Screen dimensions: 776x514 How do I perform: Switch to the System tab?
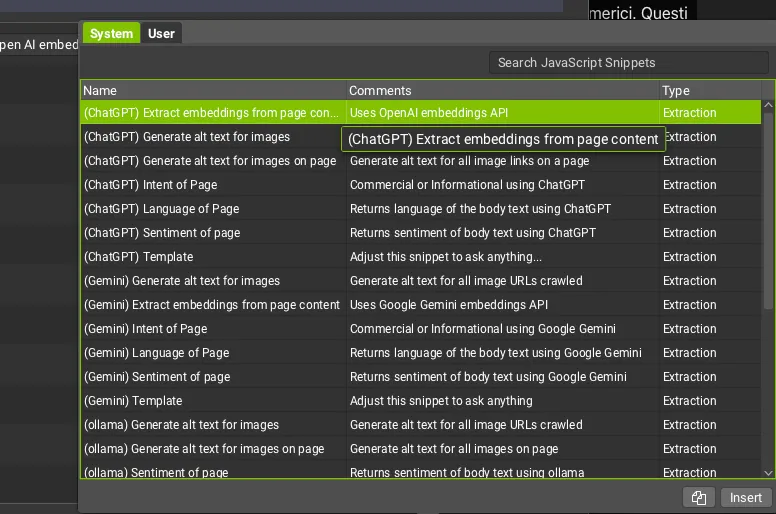(111, 33)
